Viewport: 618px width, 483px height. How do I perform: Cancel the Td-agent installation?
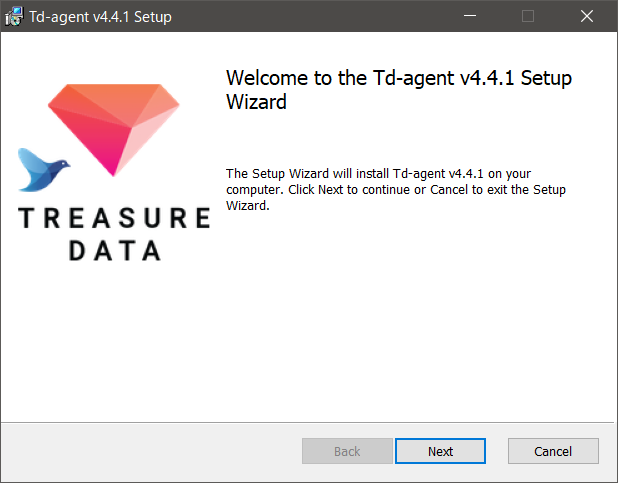coord(553,451)
